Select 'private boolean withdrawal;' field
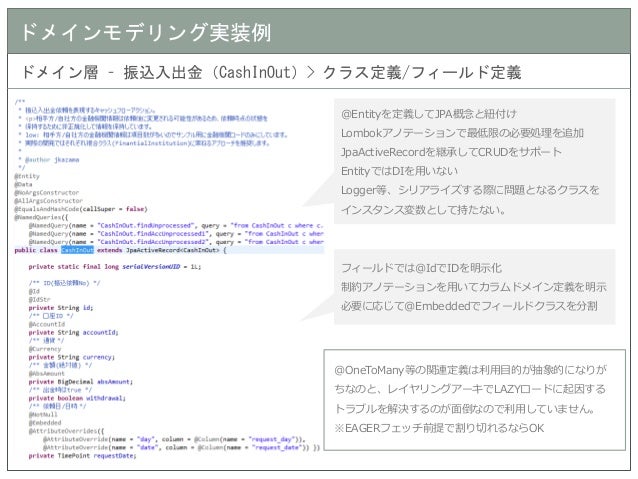This screenshot has height=479, width=638. [x=77, y=398]
